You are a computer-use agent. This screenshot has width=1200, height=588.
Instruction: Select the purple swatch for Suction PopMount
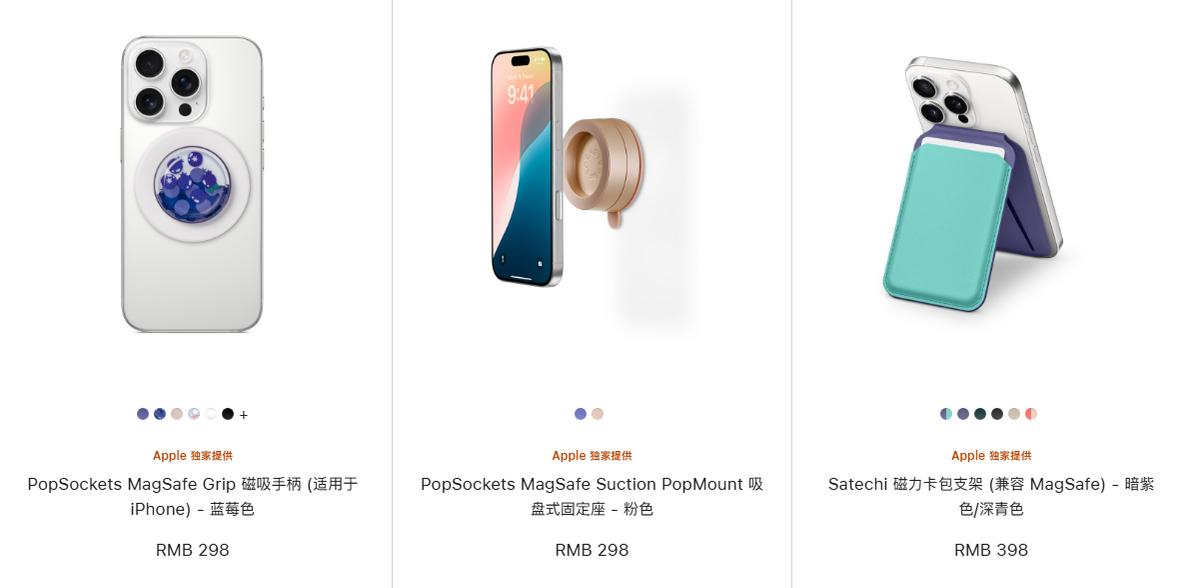580,414
